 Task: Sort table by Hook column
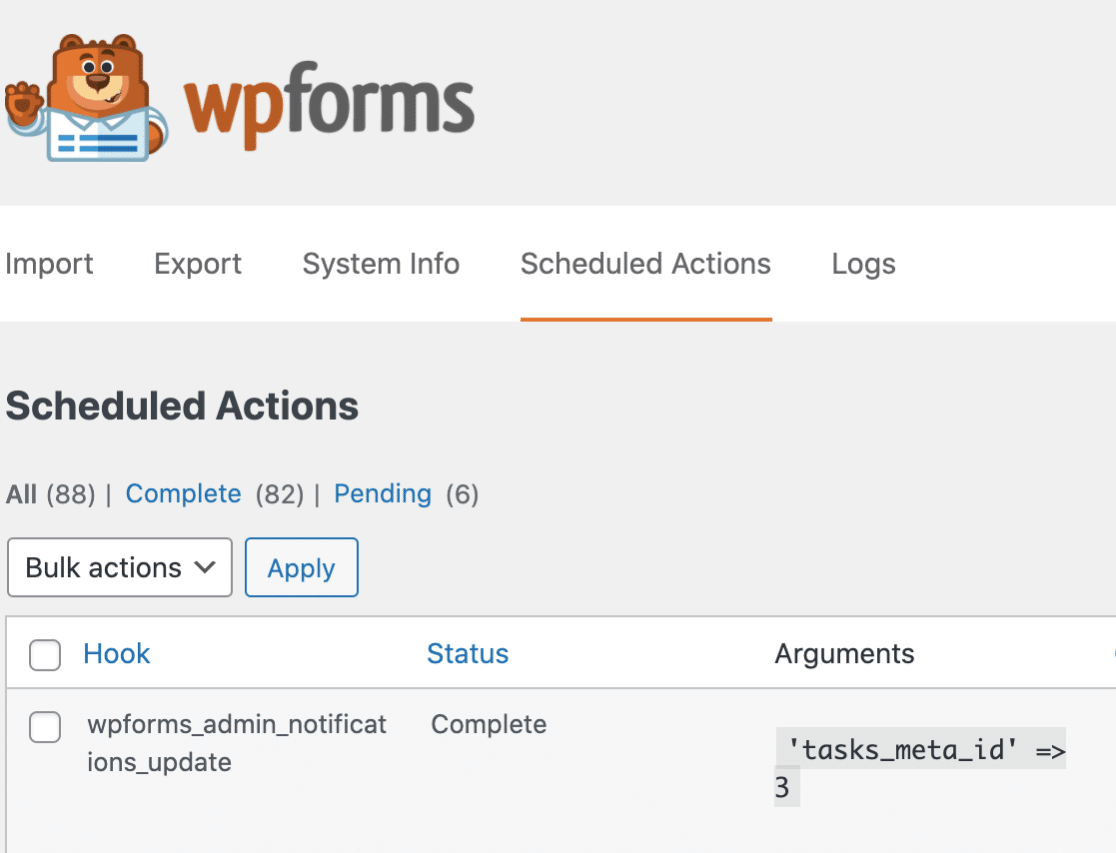click(117, 654)
